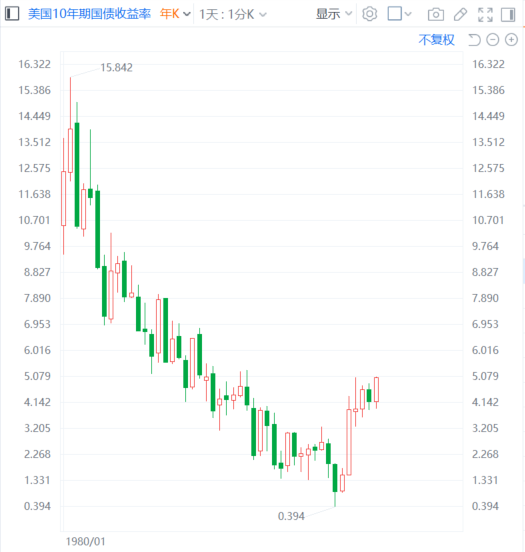Zoom out the chart with minus icon
The image size is (525, 552).
tap(493, 40)
